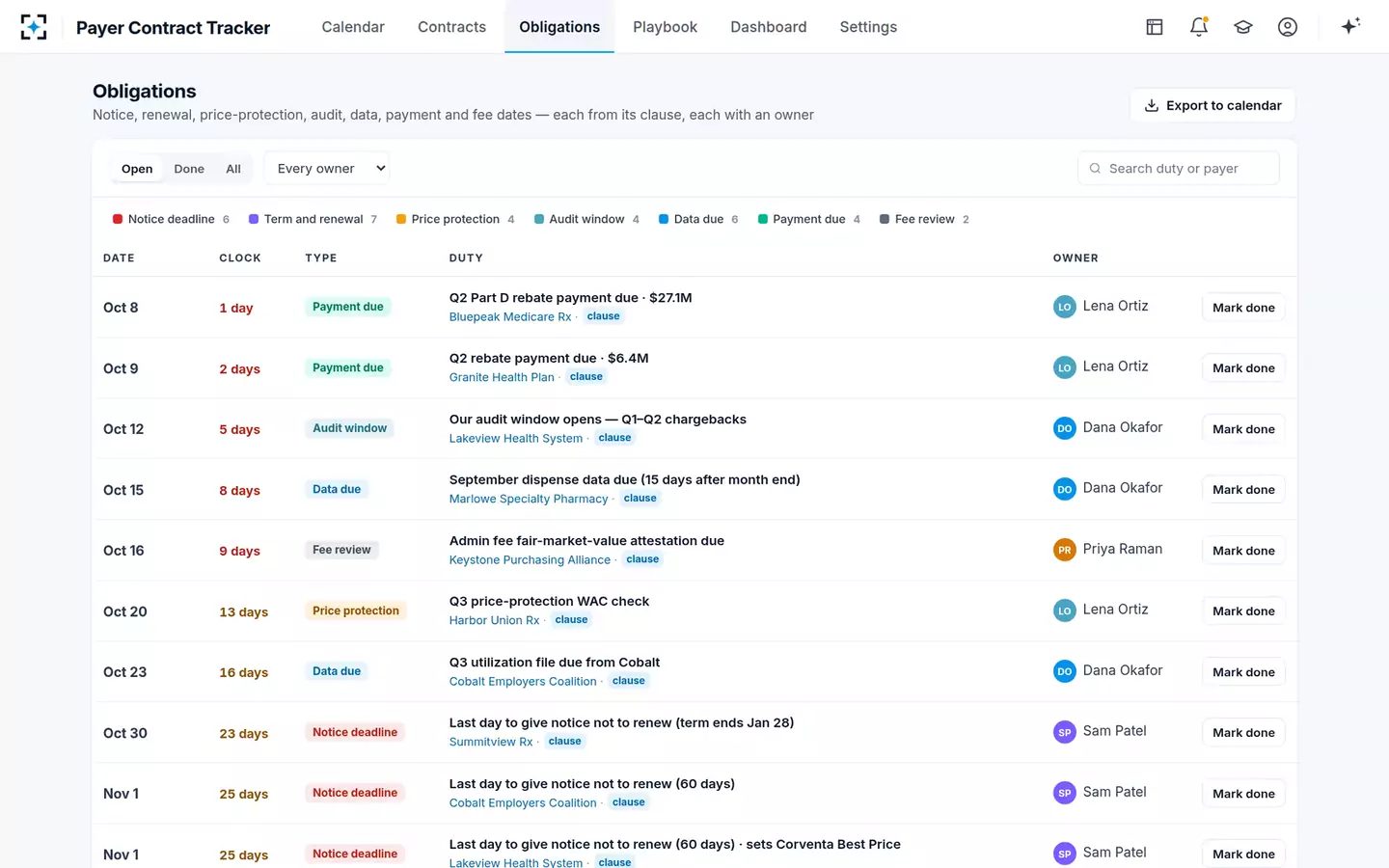
Task: Filter by Fee review legend chip
Action: pyautogui.click(x=924, y=219)
